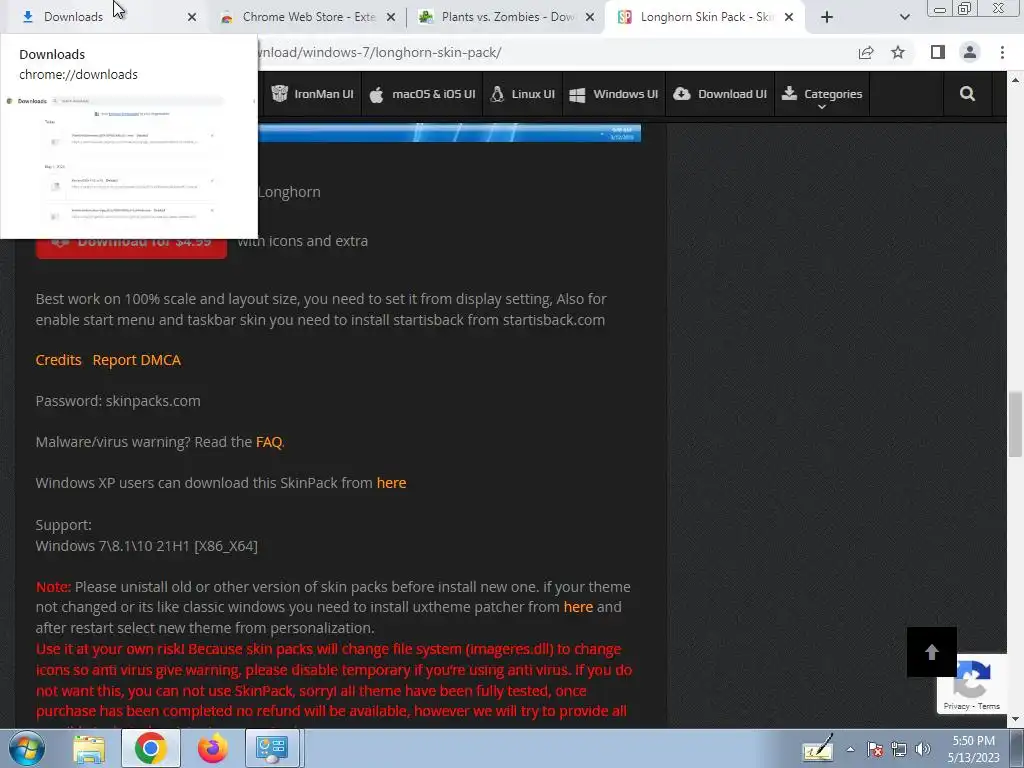This screenshot has width=1024, height=768.
Task: Click the back-to-top arrow button
Action: coord(932,652)
